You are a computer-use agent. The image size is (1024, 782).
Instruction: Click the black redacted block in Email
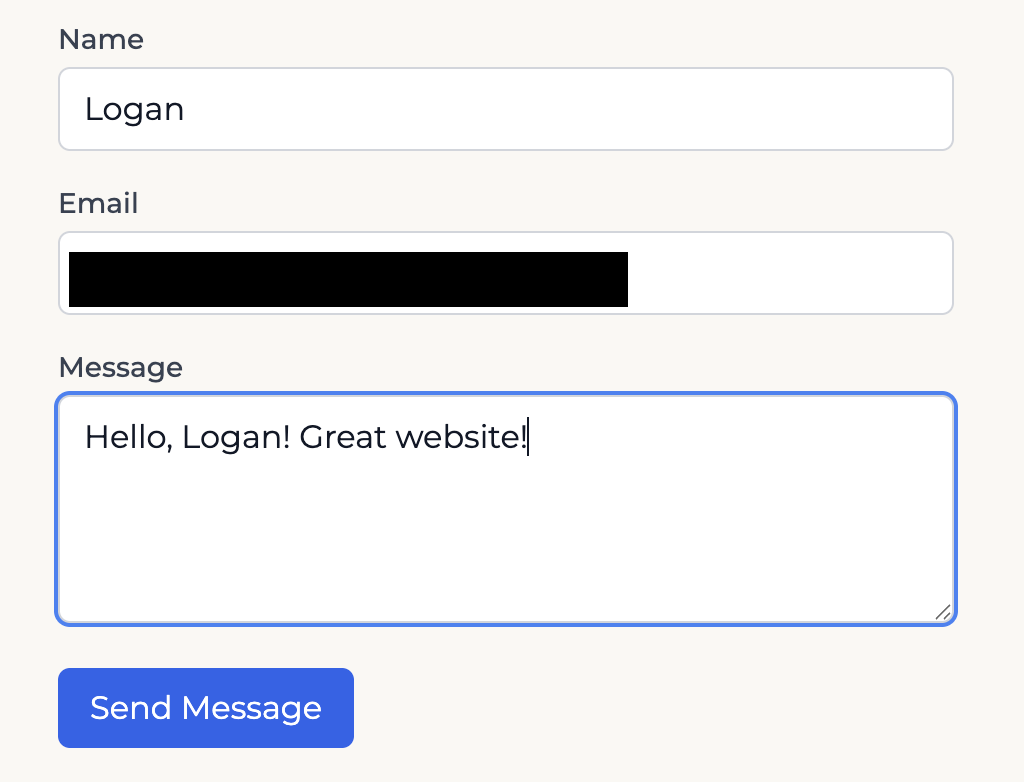click(x=348, y=279)
